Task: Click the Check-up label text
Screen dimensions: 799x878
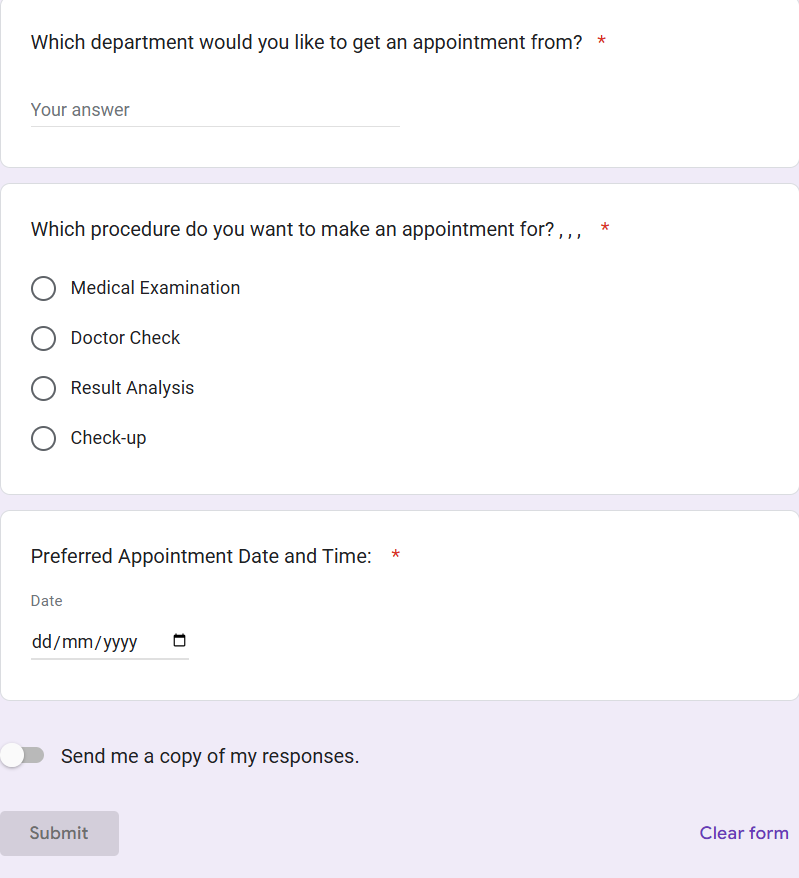Action: (x=108, y=438)
